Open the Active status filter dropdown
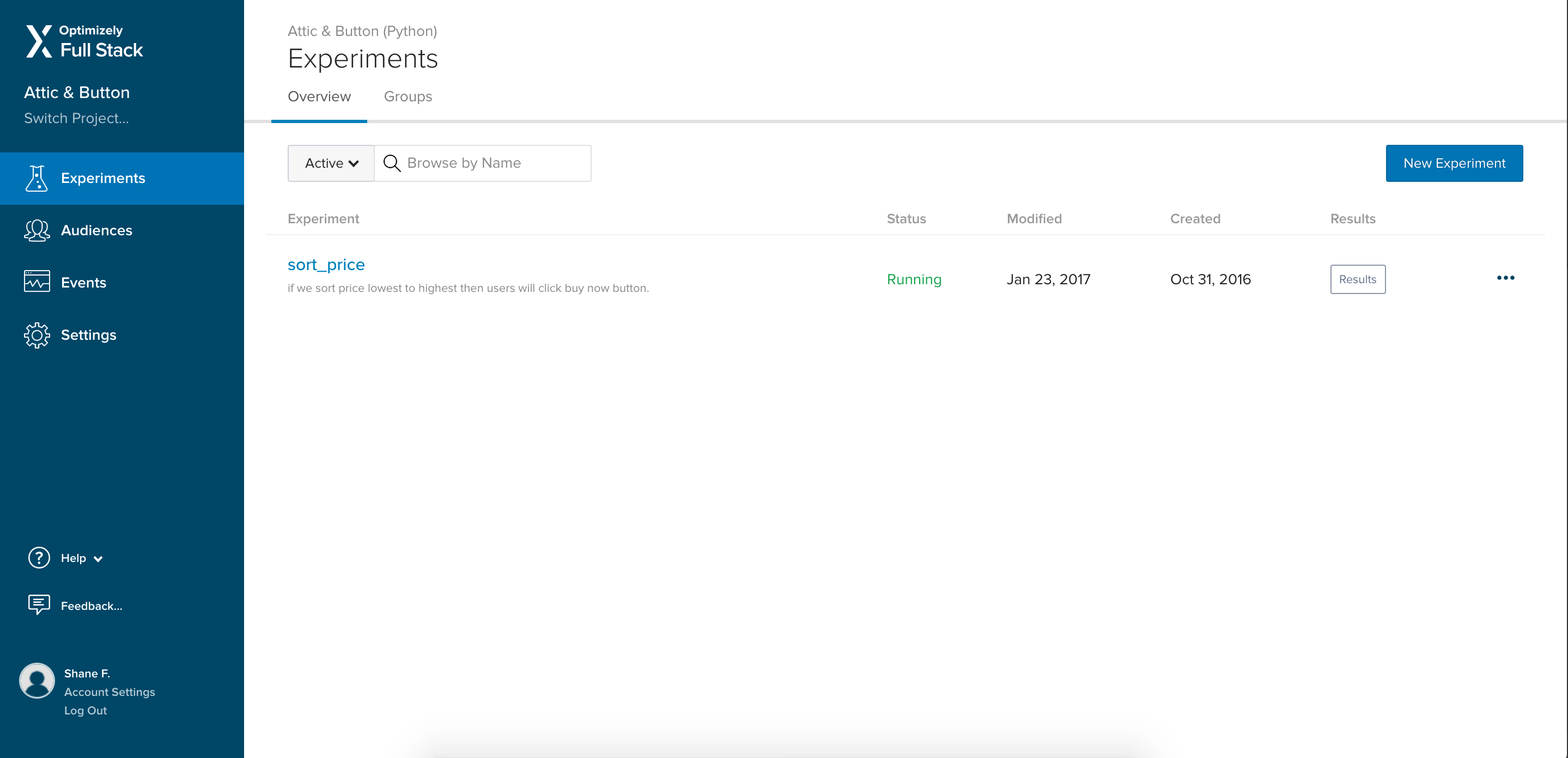The height and width of the screenshot is (758, 1568). click(331, 163)
